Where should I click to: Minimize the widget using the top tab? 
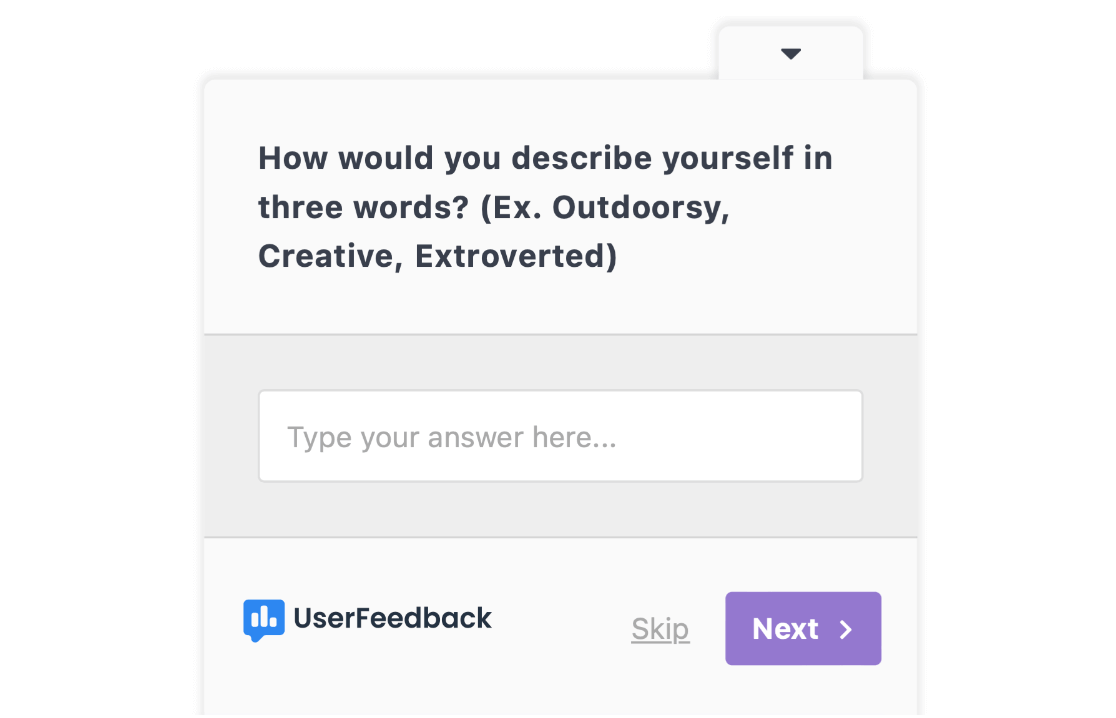(x=791, y=53)
